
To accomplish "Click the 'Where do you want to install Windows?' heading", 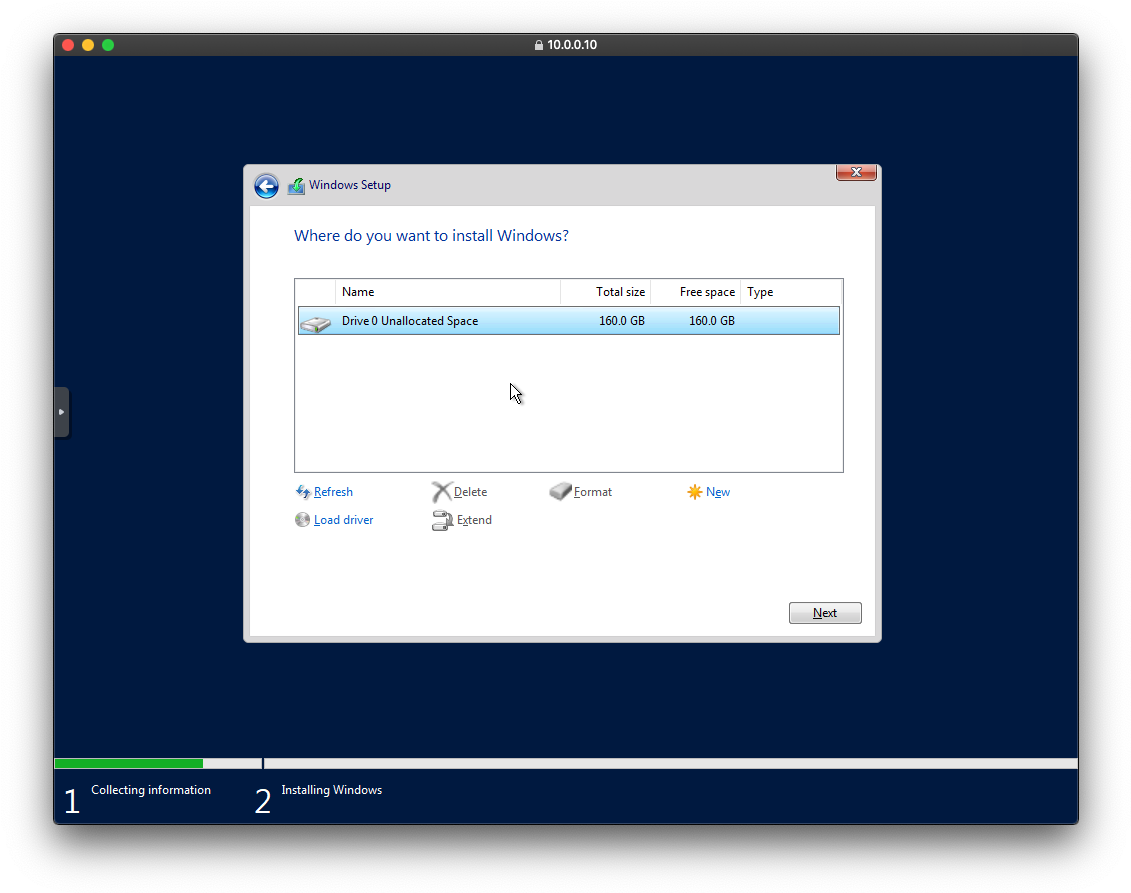I will coord(431,236).
